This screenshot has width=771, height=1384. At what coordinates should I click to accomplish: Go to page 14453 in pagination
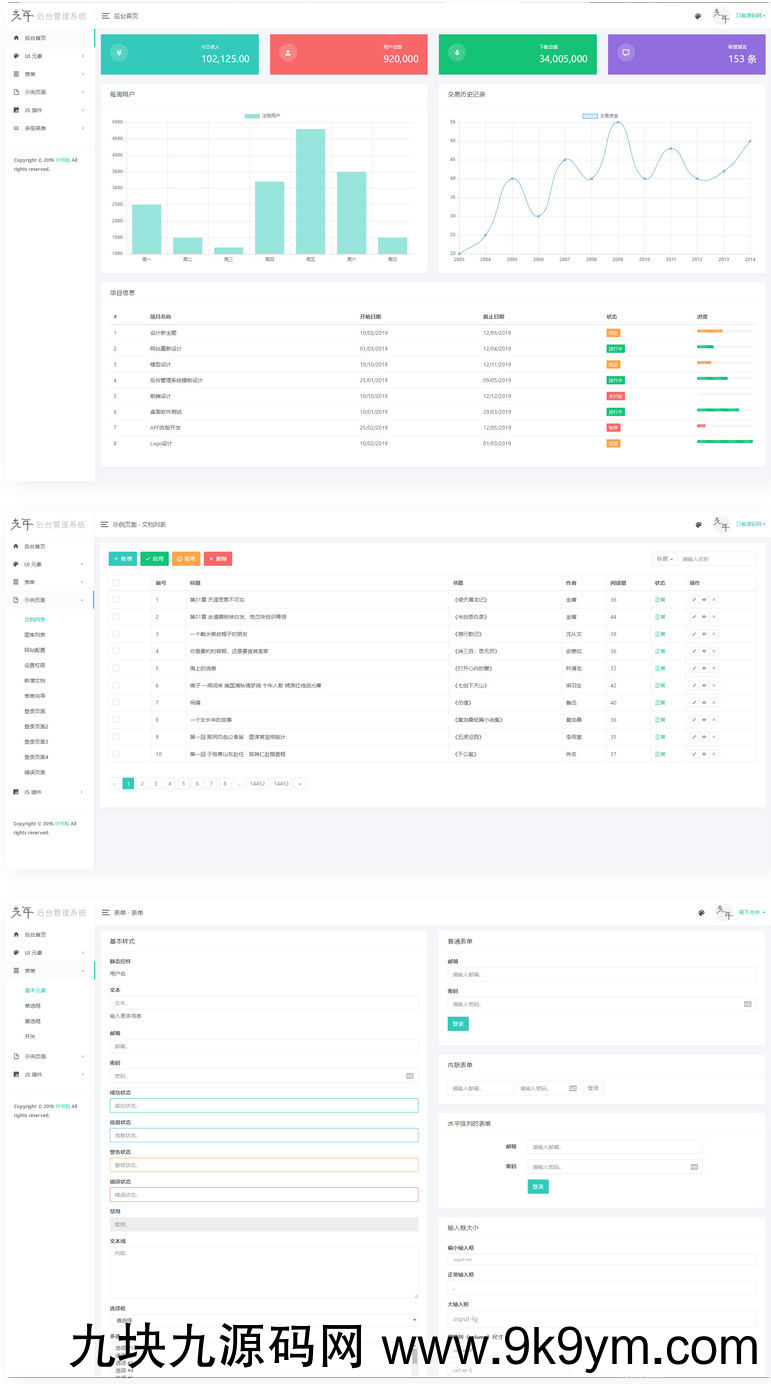click(x=281, y=784)
